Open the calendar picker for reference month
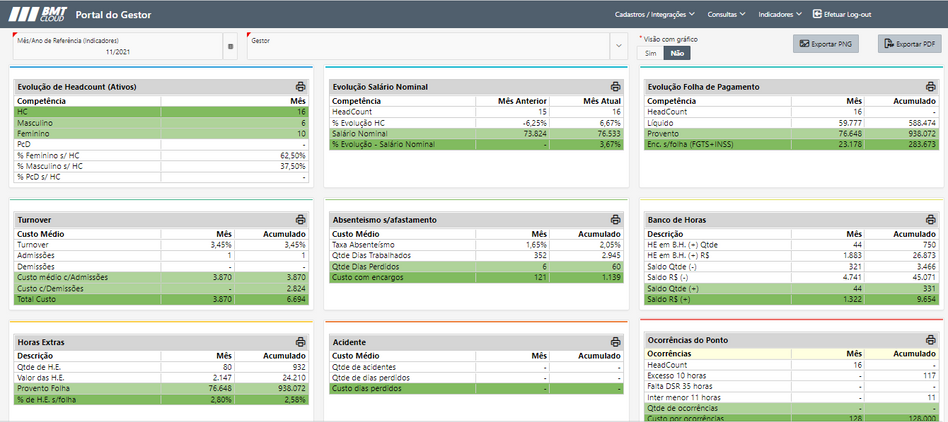This screenshot has width=948, height=422. point(230,47)
